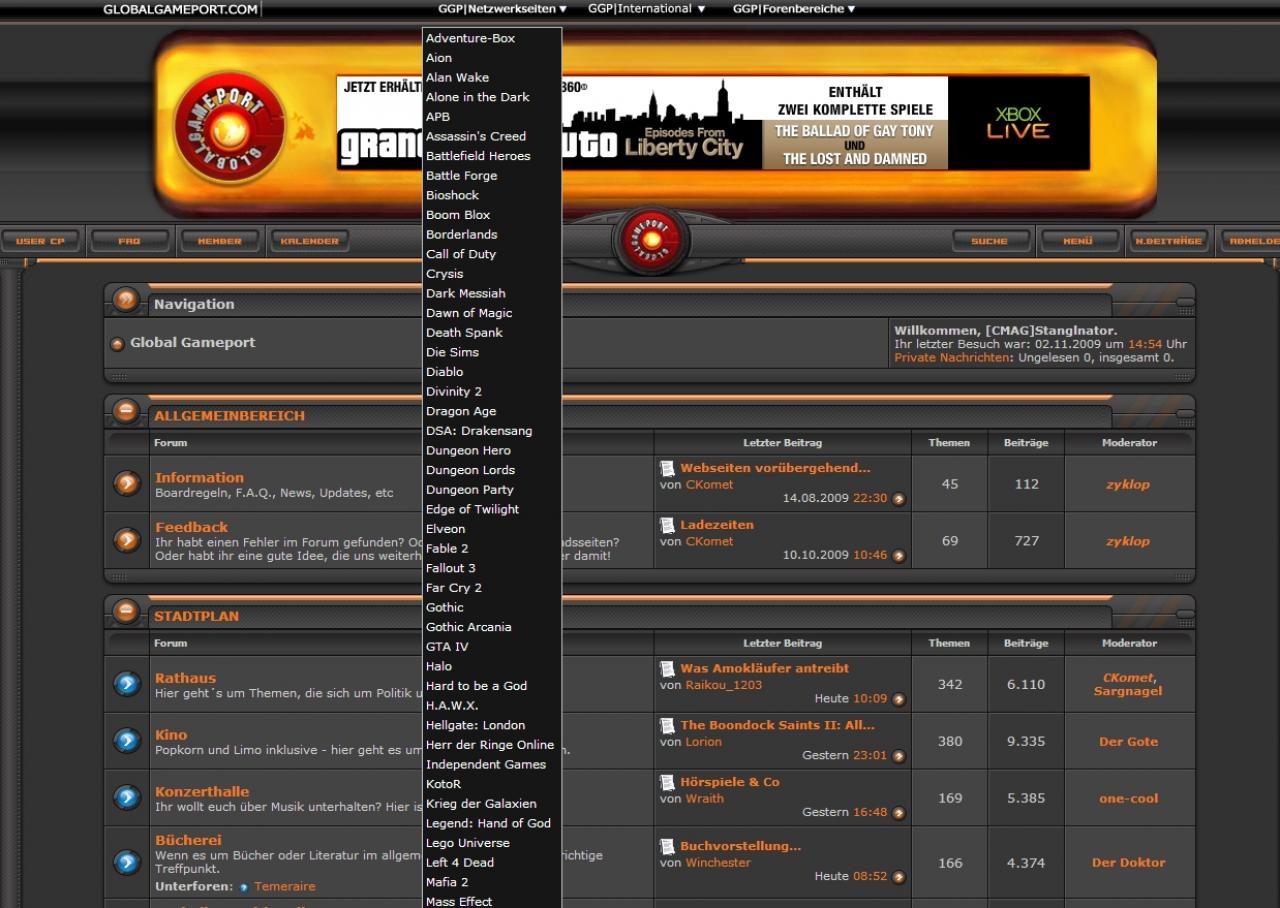Click the post icon beside 'The Boondock Saints II'
The image size is (1280, 908).
coord(667,725)
